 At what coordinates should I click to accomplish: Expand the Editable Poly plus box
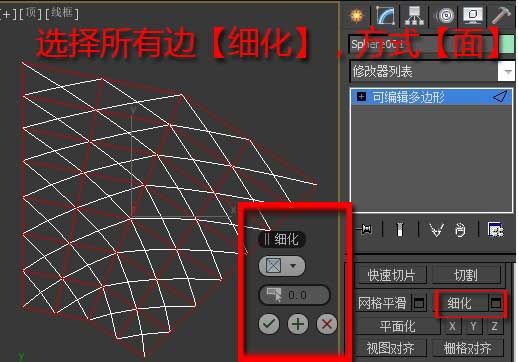click(x=361, y=97)
